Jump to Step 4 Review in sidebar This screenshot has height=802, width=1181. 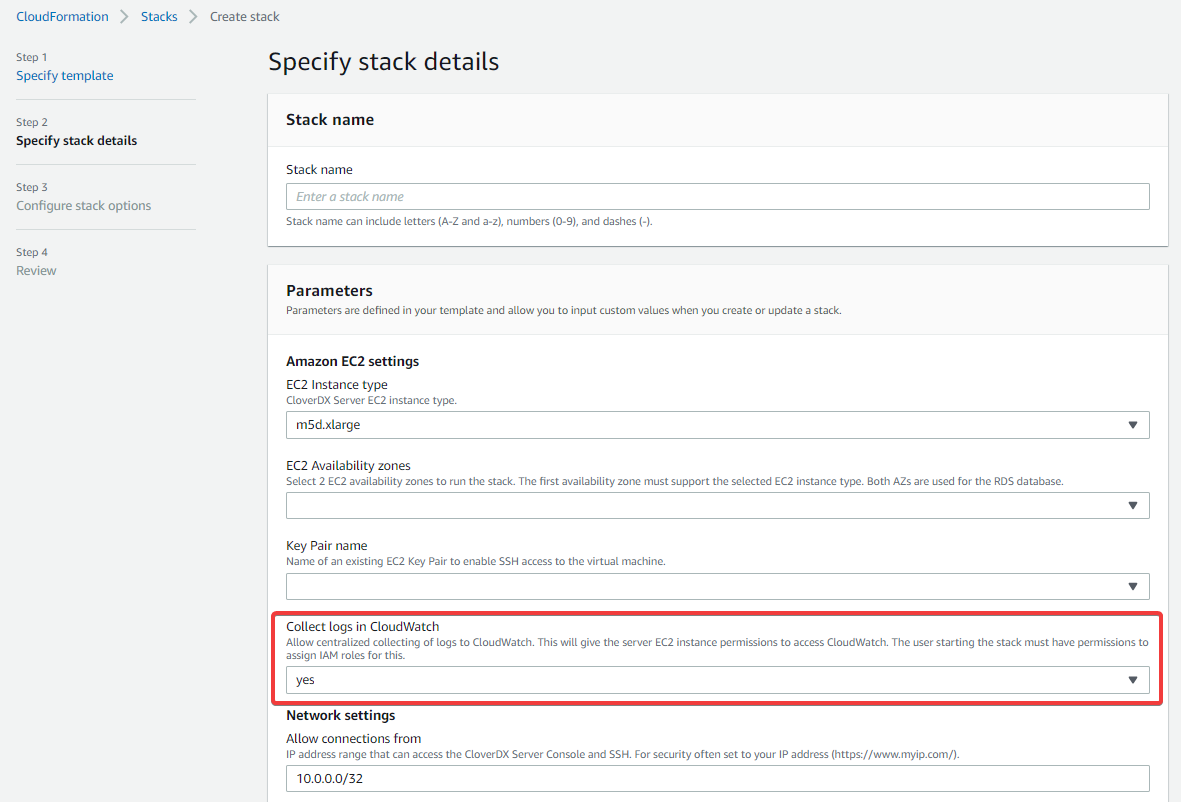click(36, 270)
